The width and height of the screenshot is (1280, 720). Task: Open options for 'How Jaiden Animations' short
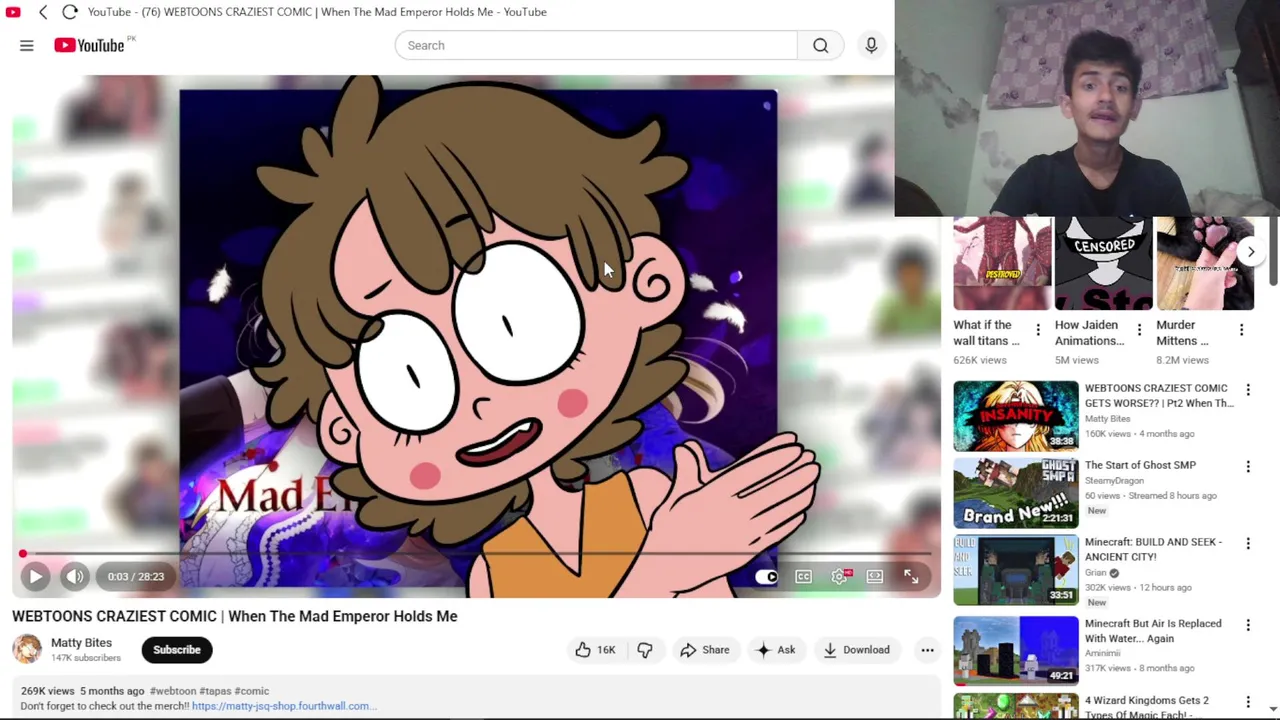click(x=1139, y=330)
